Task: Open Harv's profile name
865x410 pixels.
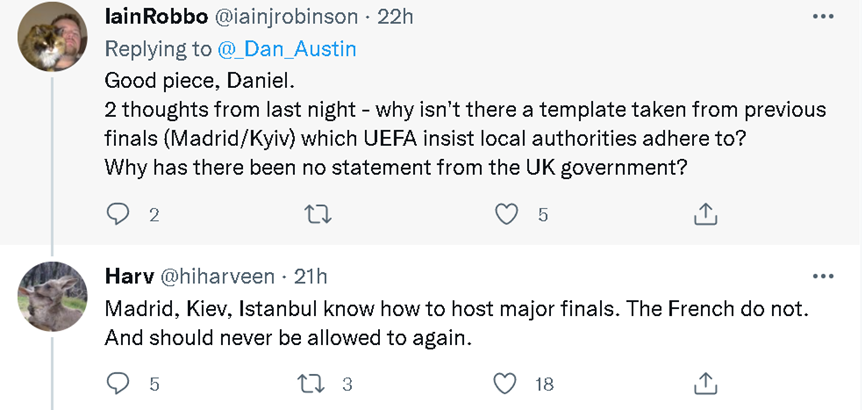Action: coord(126,276)
